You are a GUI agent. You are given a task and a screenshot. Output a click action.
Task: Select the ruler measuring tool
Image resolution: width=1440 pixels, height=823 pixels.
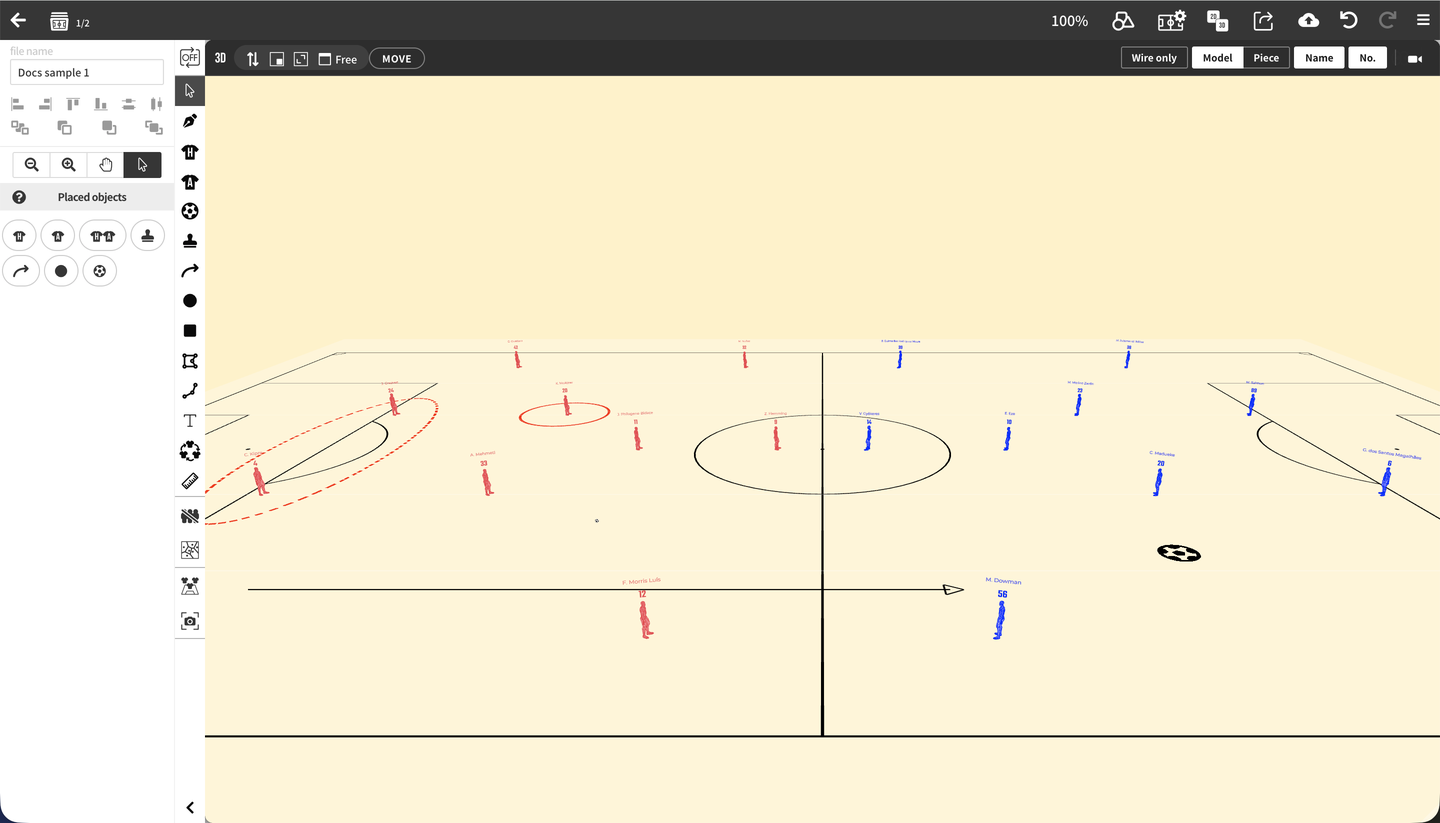190,481
